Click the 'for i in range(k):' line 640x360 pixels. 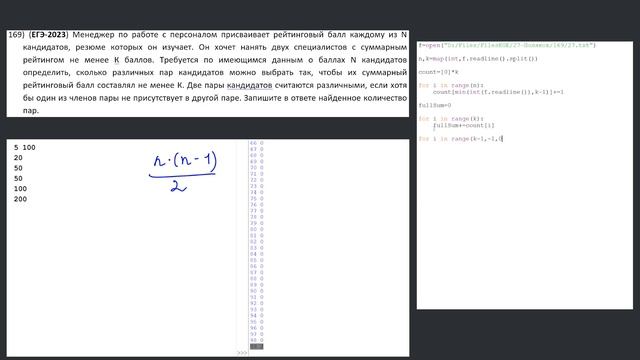[x=451, y=119]
